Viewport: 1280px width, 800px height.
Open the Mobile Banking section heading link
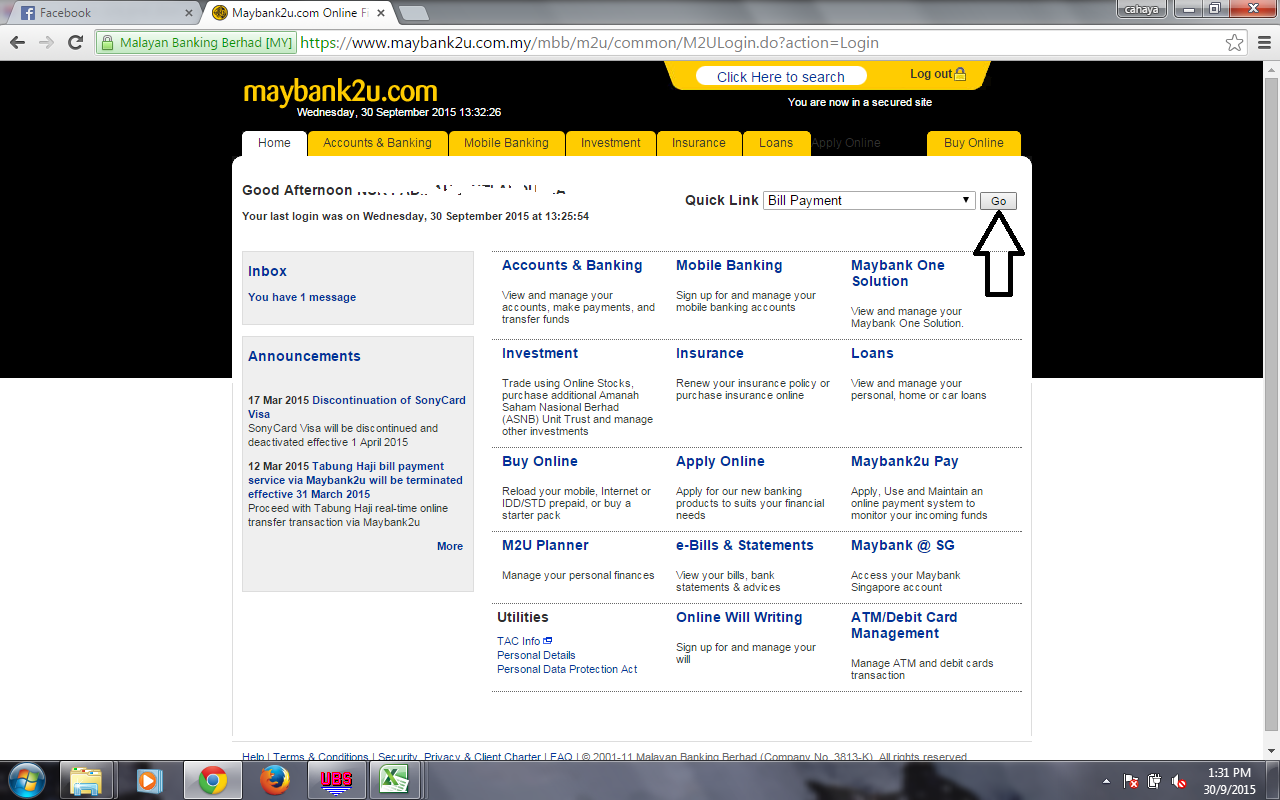729,265
